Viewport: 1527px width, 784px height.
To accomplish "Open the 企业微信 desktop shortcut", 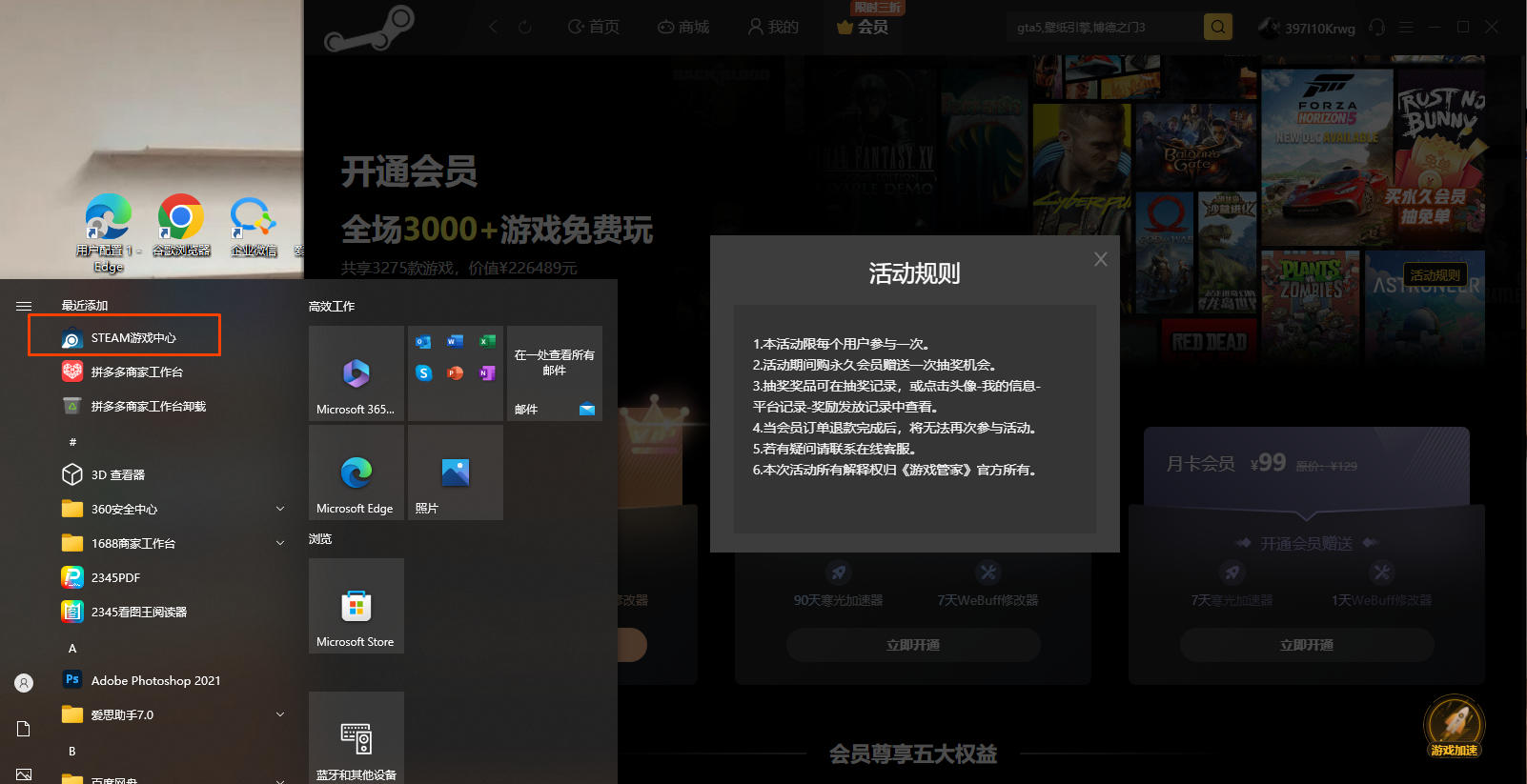I will pos(254,225).
